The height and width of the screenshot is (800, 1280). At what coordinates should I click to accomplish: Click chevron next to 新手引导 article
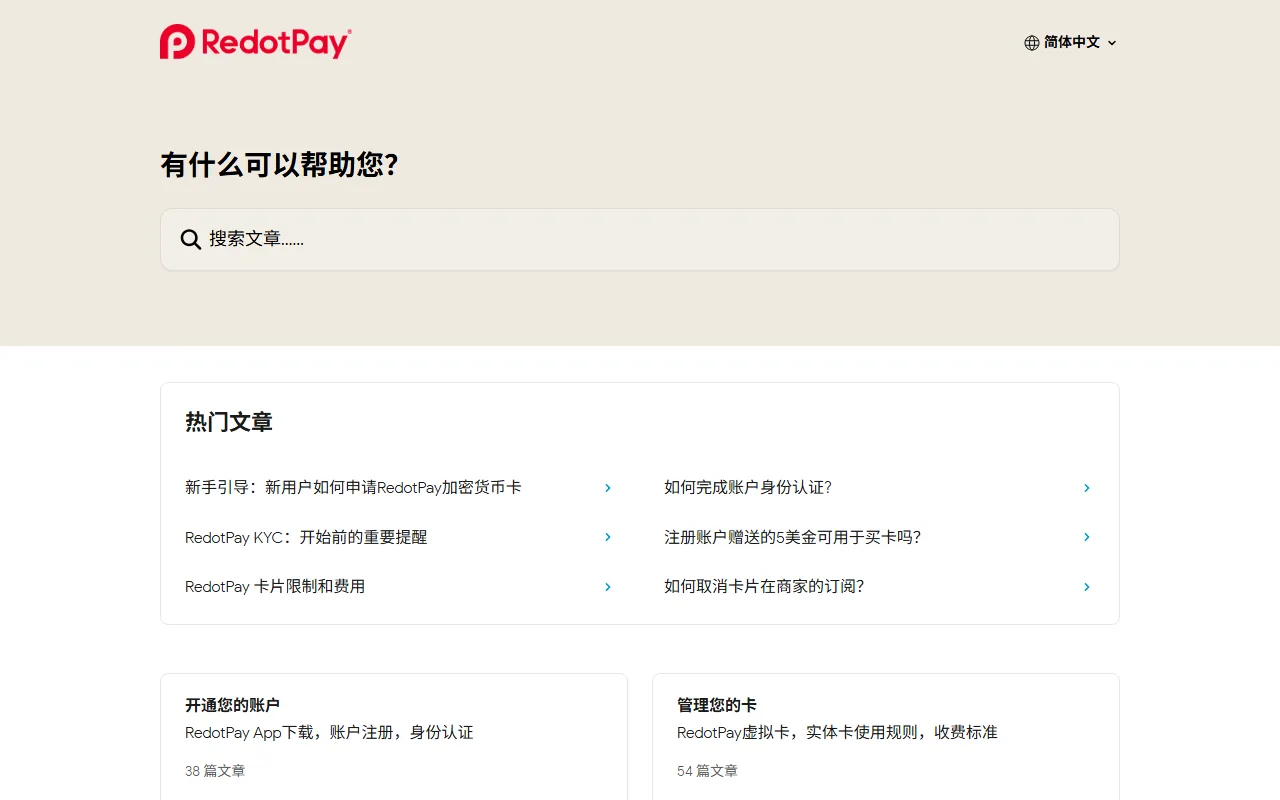click(607, 488)
